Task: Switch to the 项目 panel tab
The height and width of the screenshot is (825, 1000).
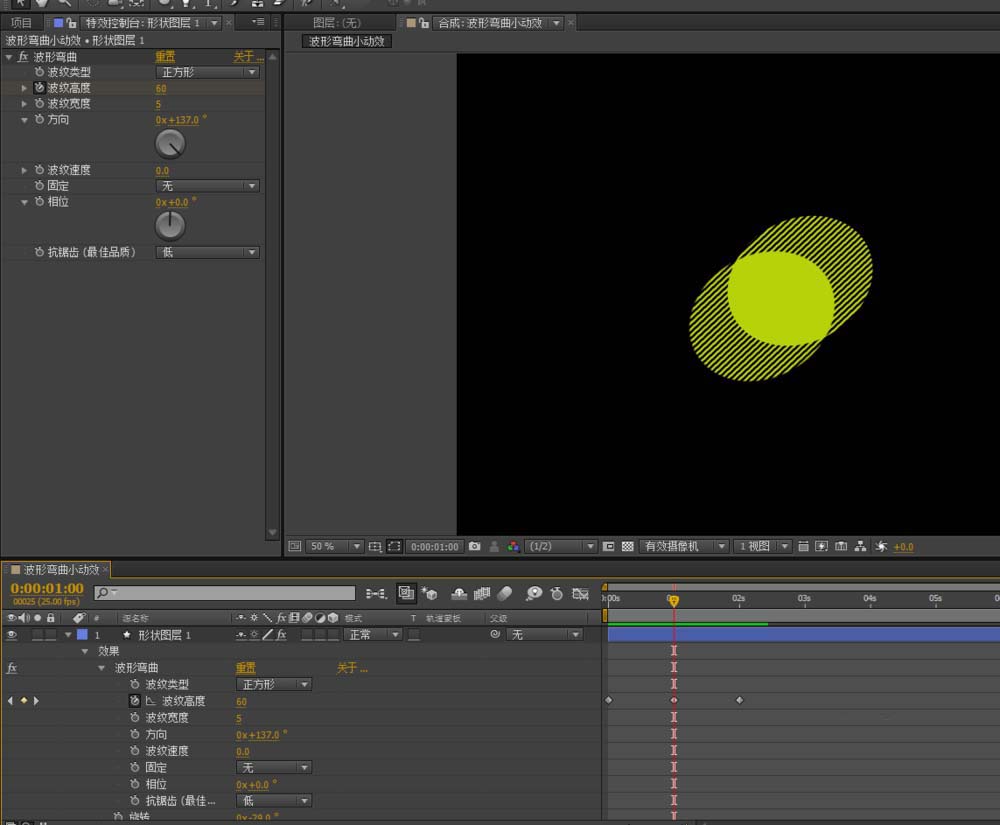Action: [21, 22]
